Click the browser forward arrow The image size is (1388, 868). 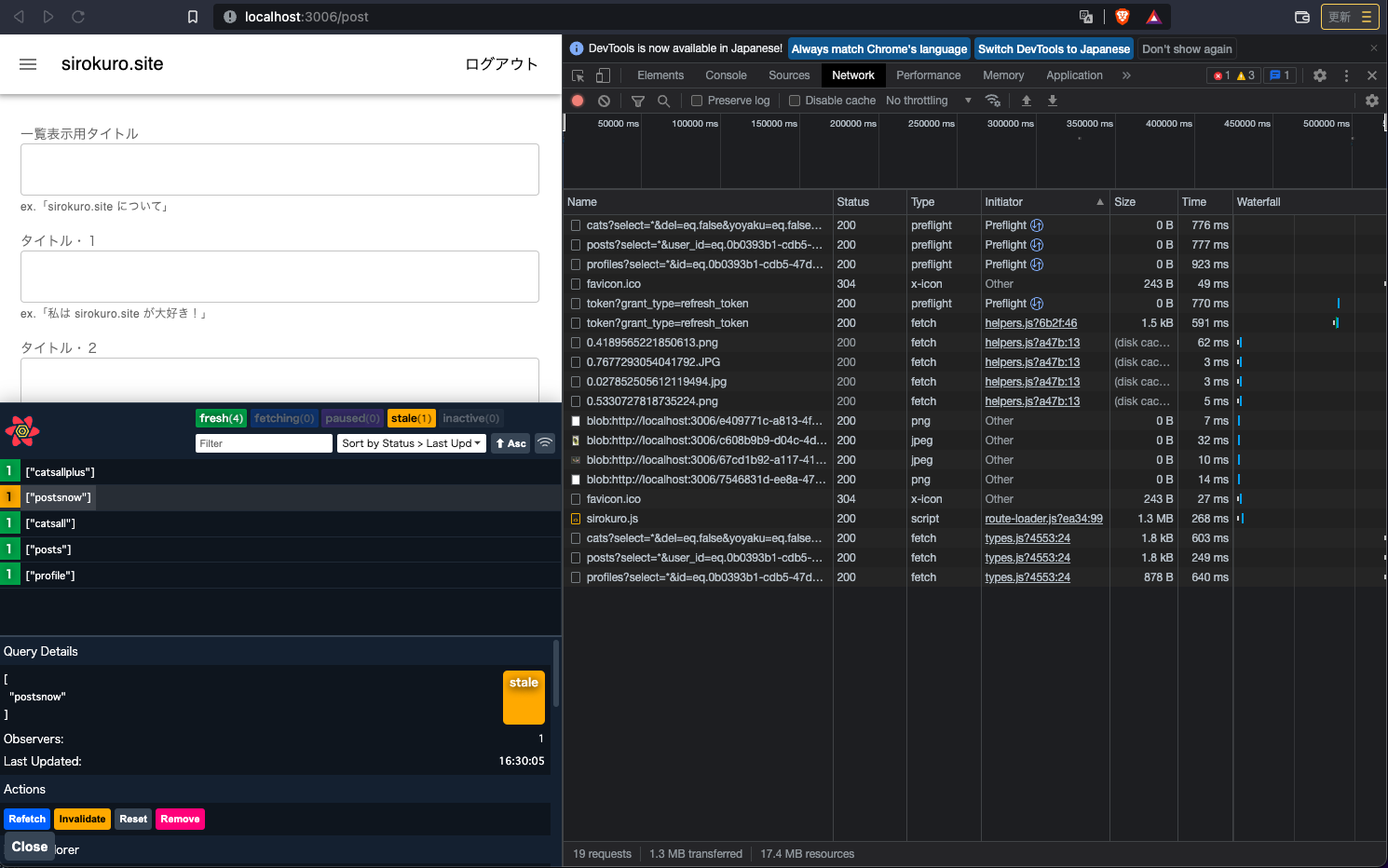(48, 17)
